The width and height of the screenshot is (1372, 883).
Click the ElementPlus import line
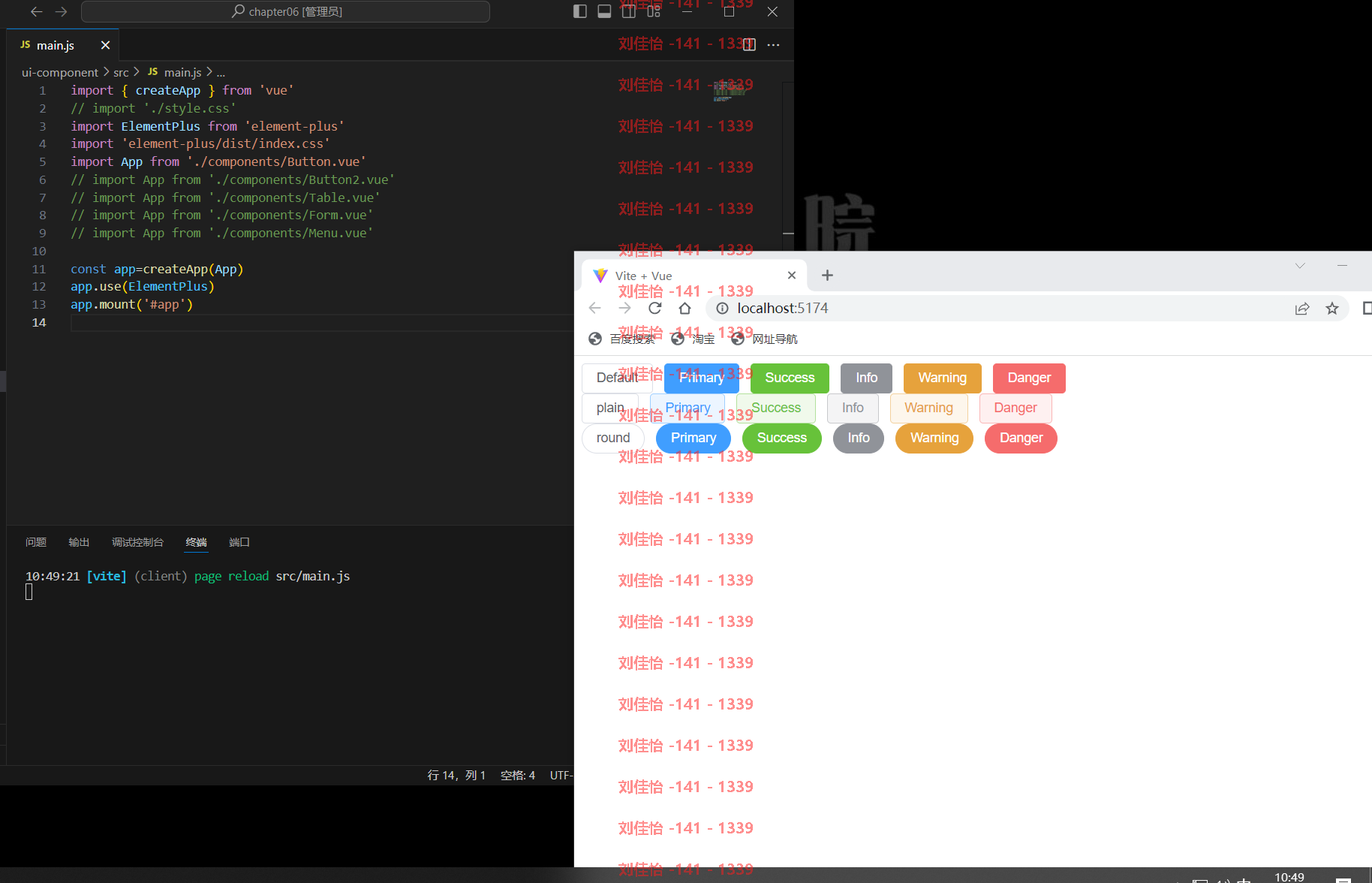tap(208, 126)
